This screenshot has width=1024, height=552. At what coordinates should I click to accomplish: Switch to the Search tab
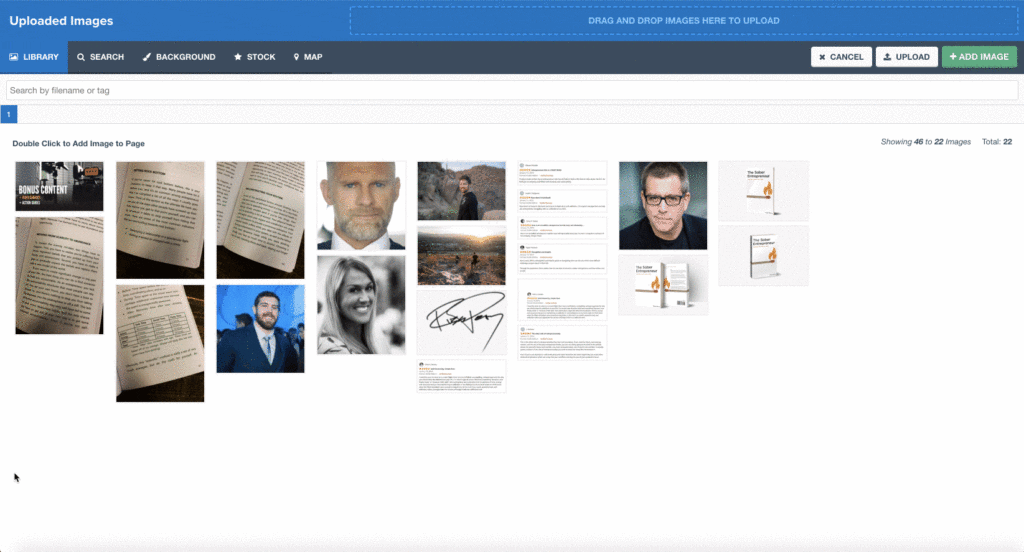click(x=100, y=57)
